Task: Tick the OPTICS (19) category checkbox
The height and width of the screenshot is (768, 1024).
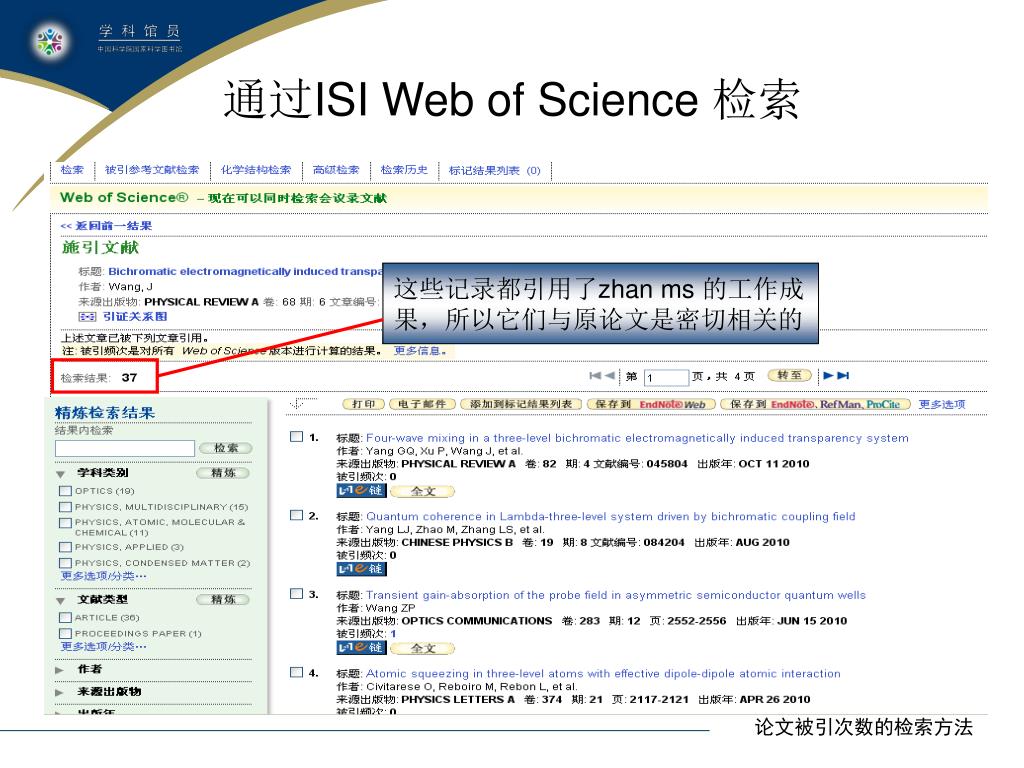Action: pyautogui.click(x=65, y=491)
